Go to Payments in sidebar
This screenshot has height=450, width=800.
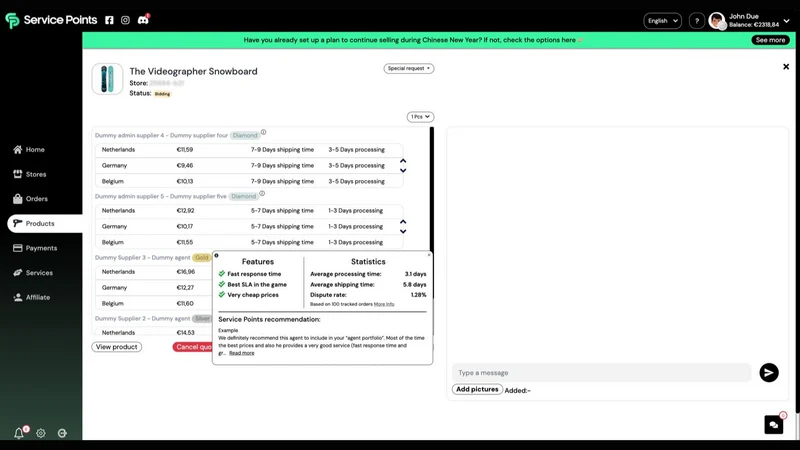[35, 248]
